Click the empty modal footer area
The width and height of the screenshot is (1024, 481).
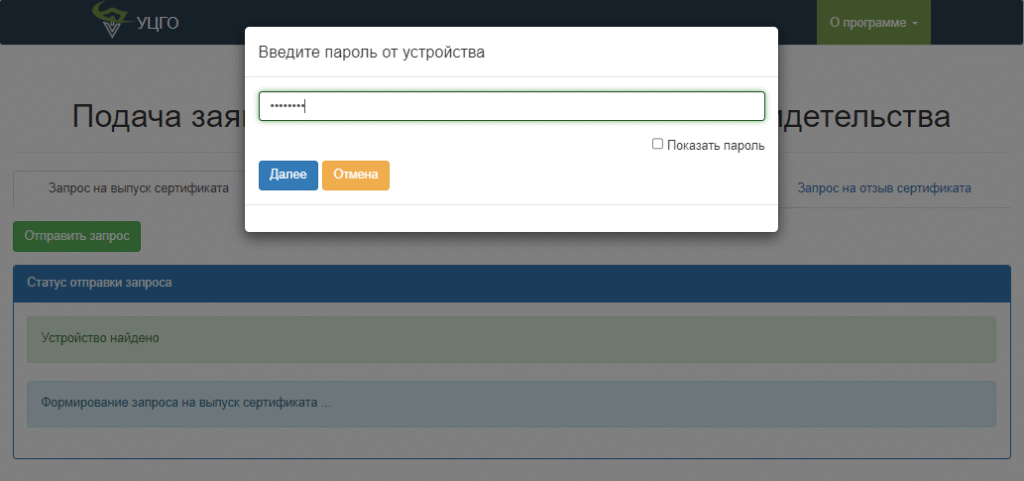(511, 218)
